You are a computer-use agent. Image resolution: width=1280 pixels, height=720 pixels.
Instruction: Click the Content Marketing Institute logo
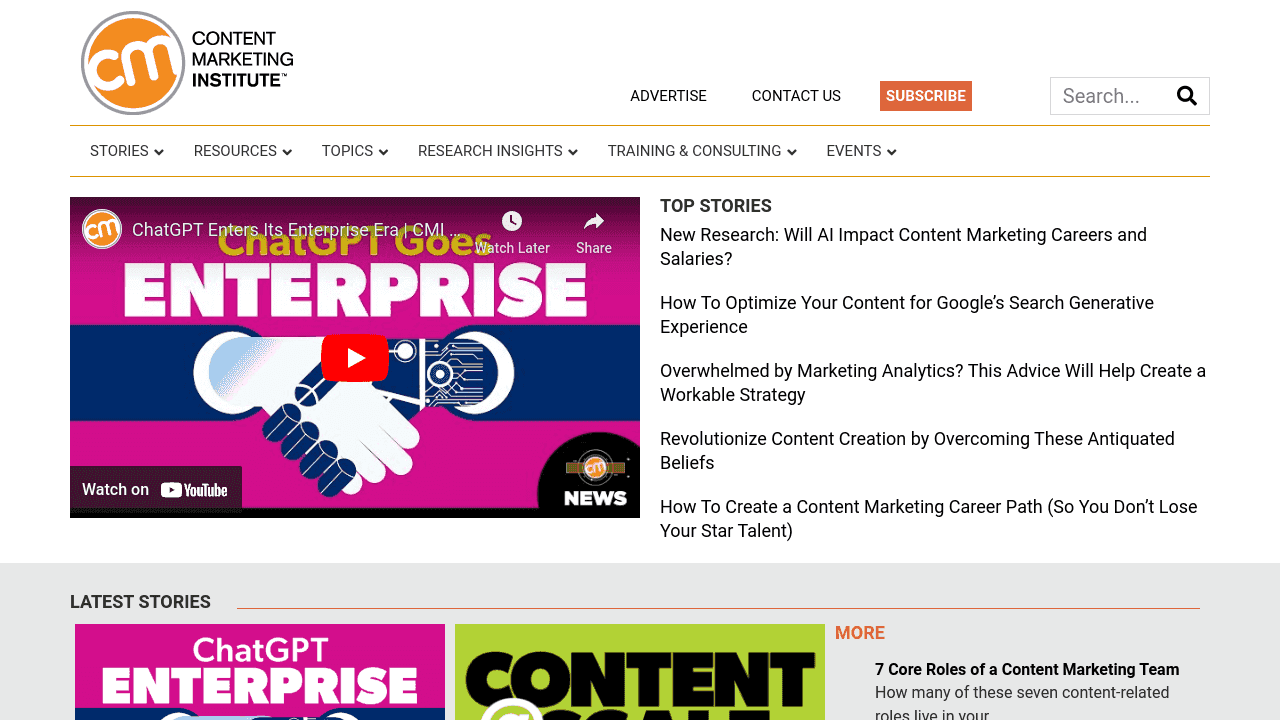click(187, 63)
